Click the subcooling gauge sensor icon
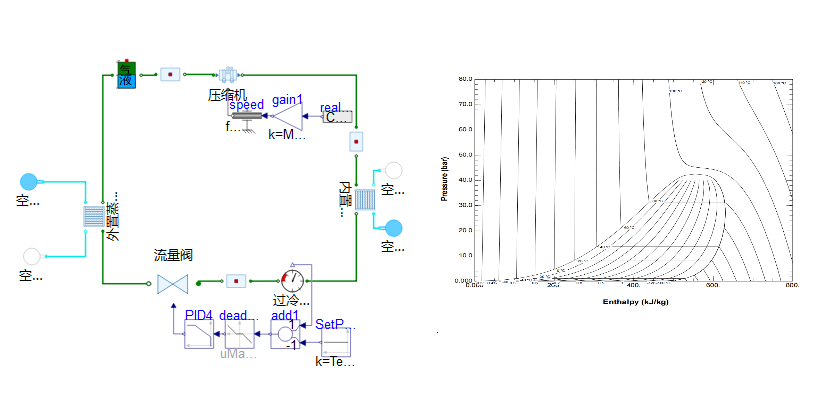The width and height of the screenshot is (823, 407). point(292,280)
